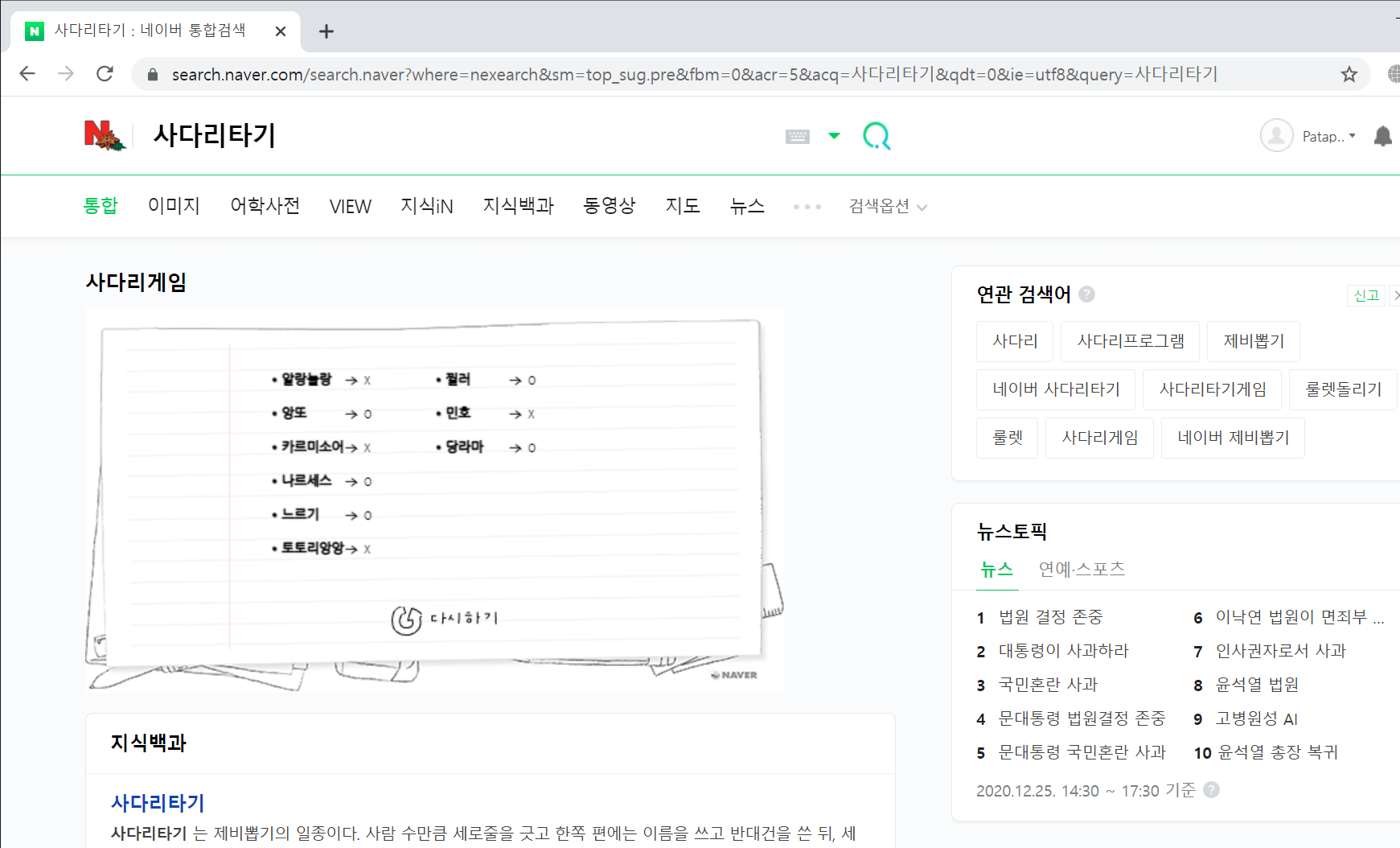Open a new browser tab
Screen dimensions: 1400x848
click(326, 31)
